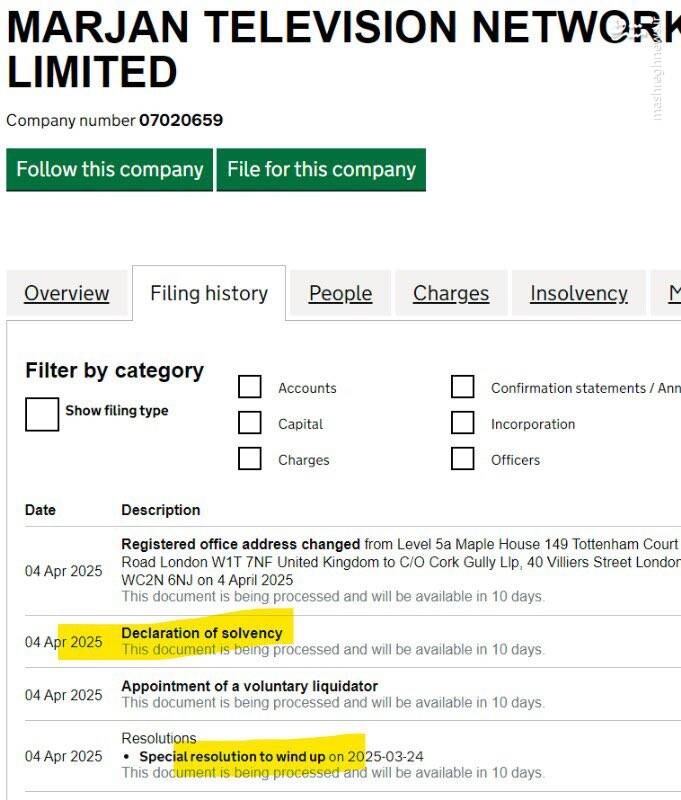Check the Accounts category filter

250,387
